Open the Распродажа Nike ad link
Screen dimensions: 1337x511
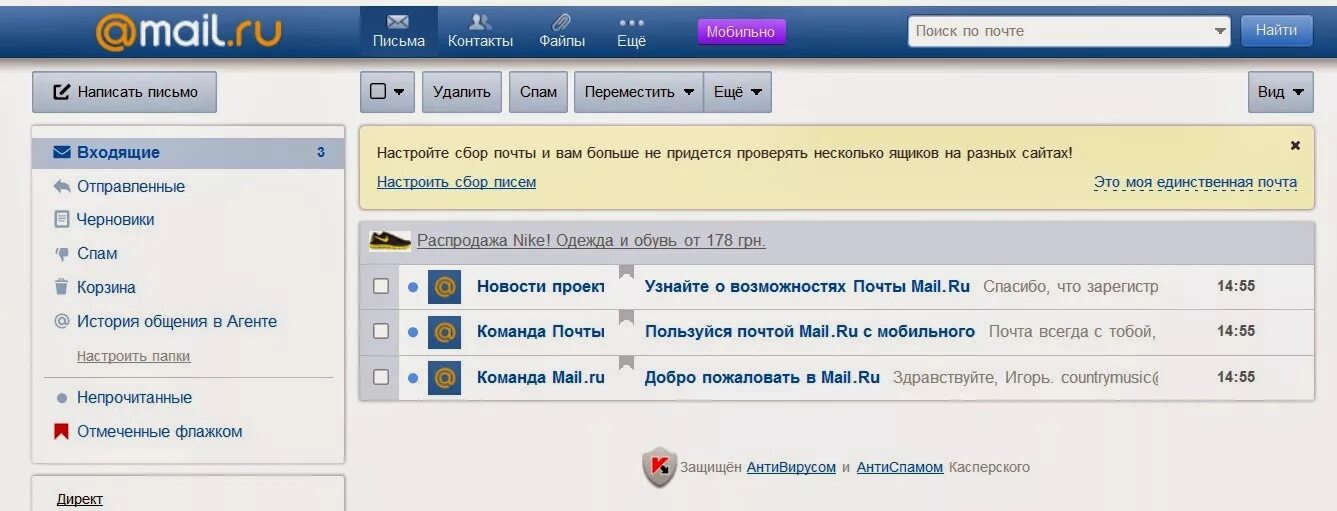(591, 241)
